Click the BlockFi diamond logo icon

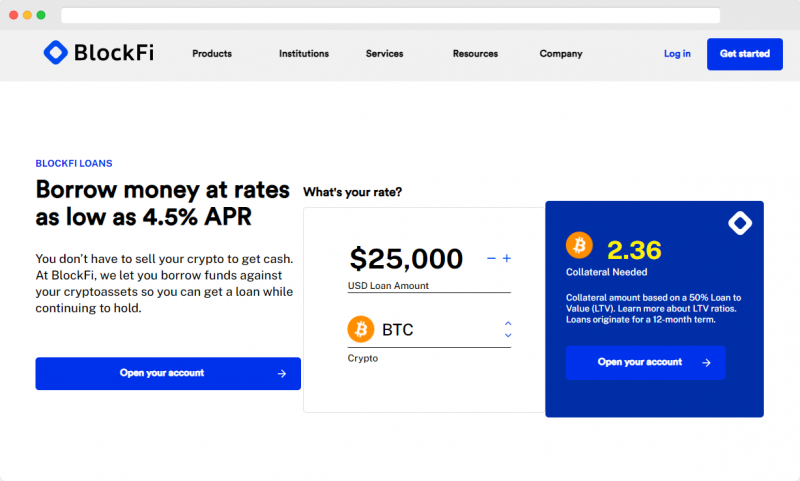click(56, 53)
